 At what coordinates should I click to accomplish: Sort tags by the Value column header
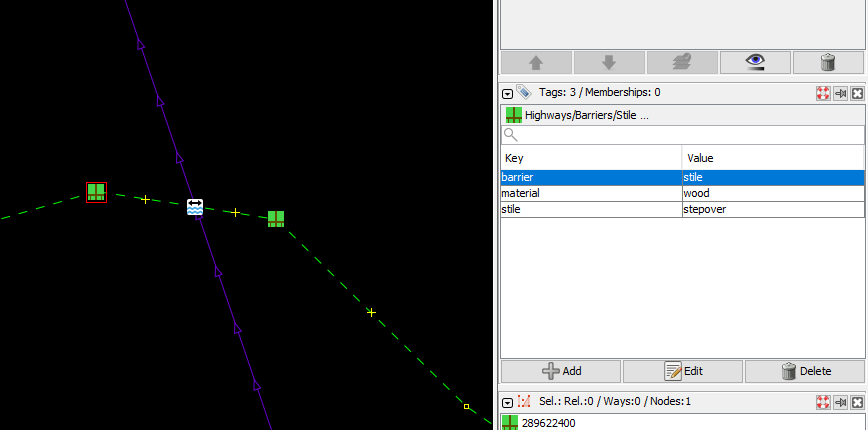click(773, 158)
